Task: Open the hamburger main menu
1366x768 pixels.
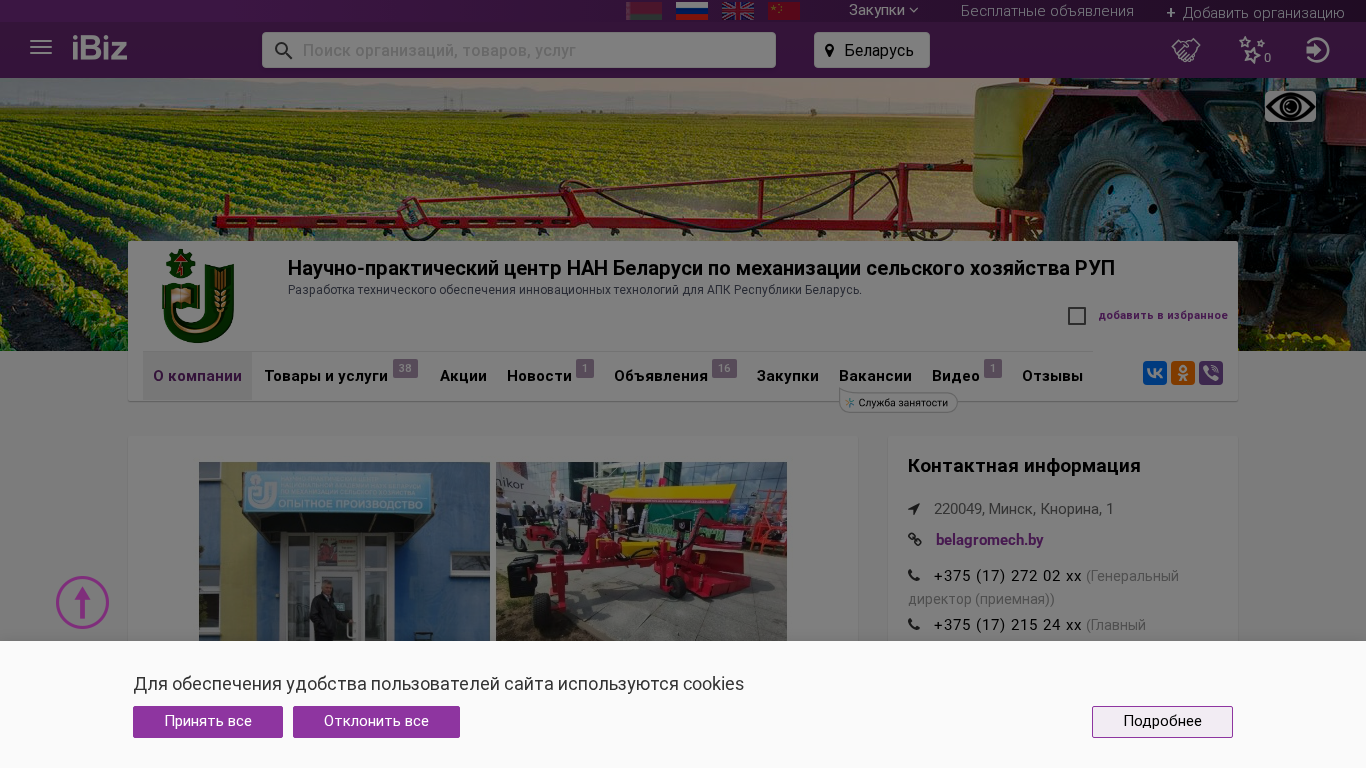Action: (x=41, y=48)
